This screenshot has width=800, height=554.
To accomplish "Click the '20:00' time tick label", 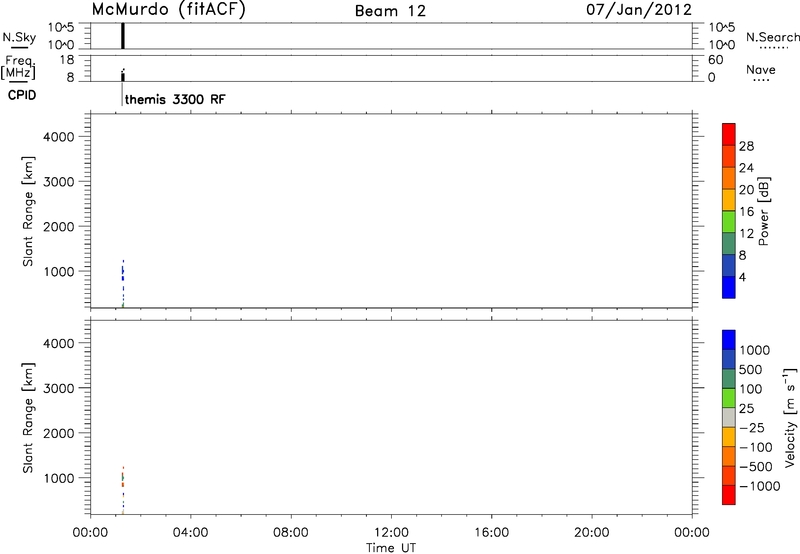I will point(592,533).
